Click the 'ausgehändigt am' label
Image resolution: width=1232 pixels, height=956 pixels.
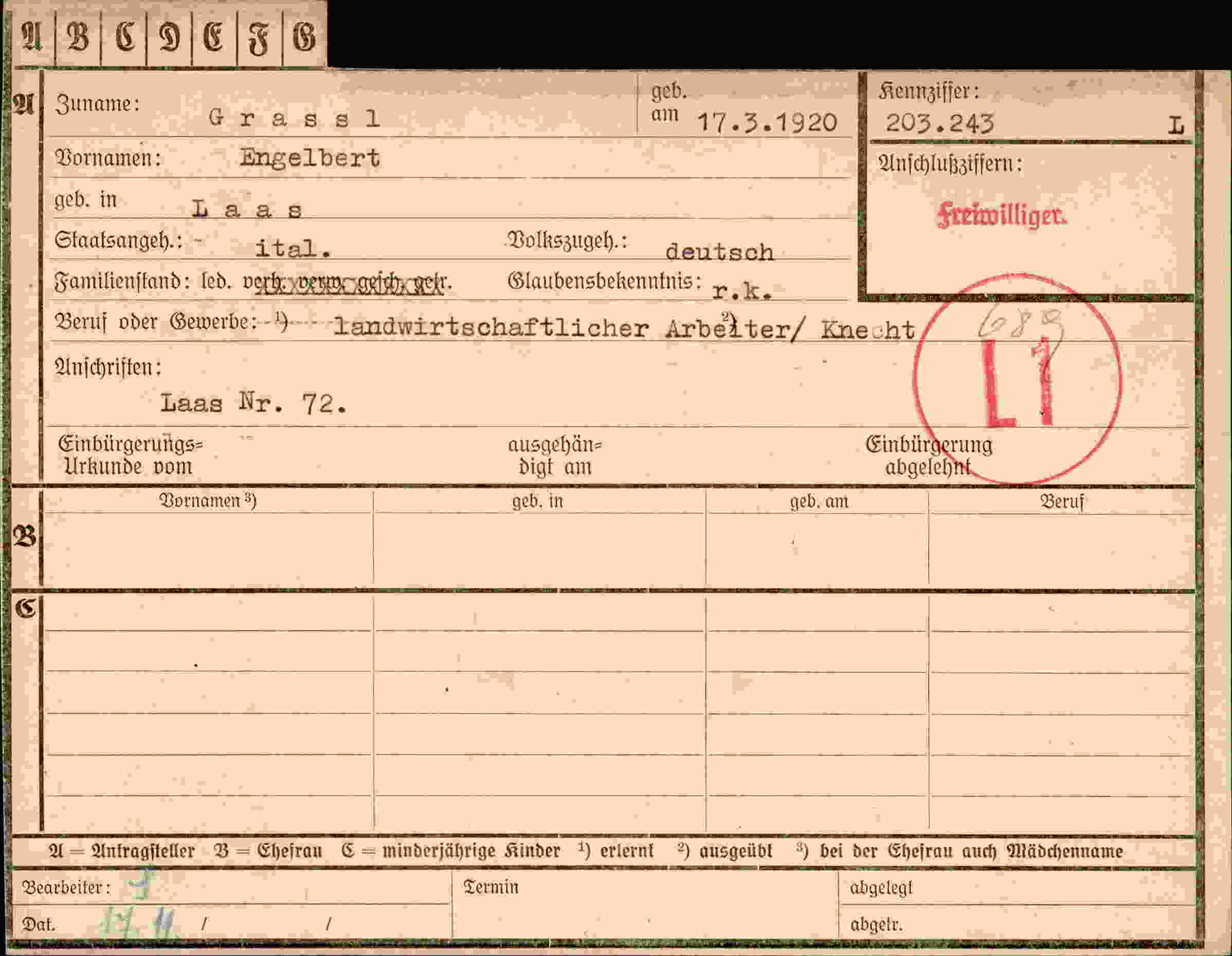(556, 456)
